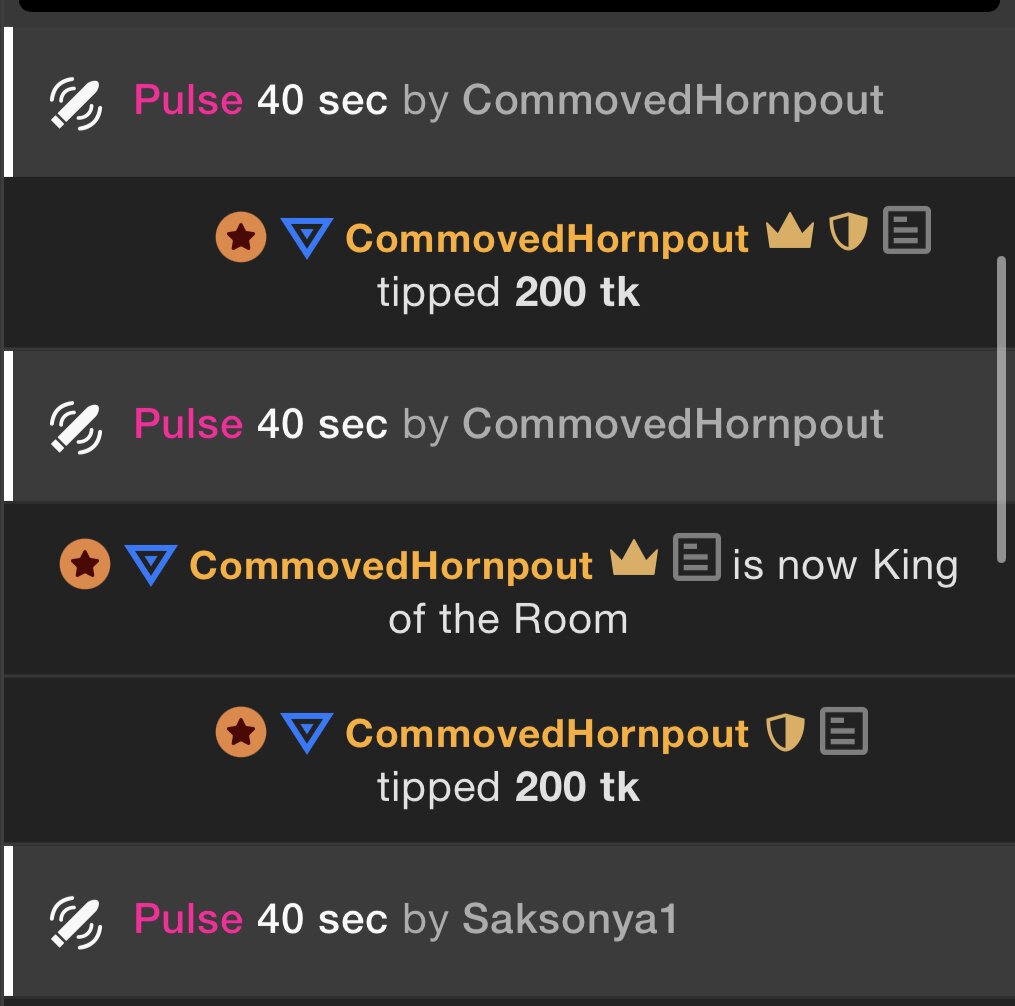The width and height of the screenshot is (1015, 1006).
Task: Click the grey CommovedHornpout name in the topmost Pulse row
Action: click(x=673, y=100)
